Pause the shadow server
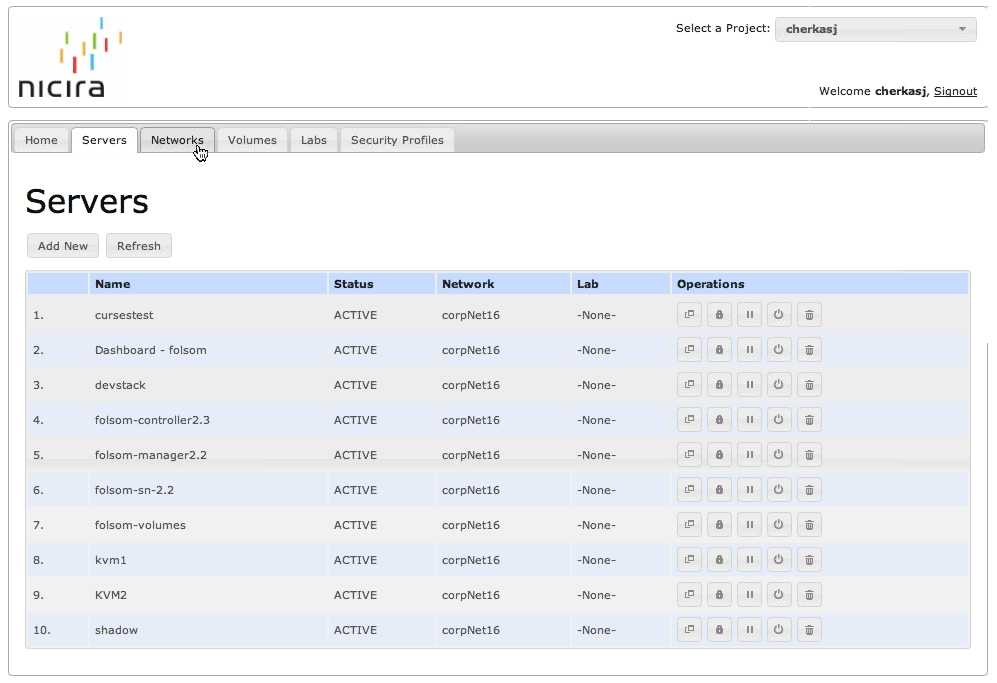The height and width of the screenshot is (683, 997). [750, 630]
